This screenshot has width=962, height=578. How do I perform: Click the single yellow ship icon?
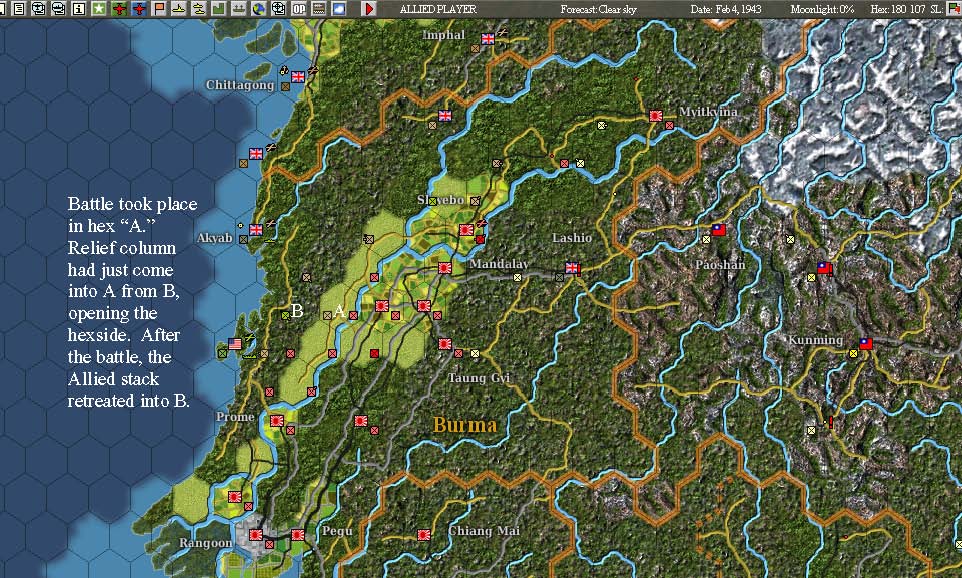coord(179,9)
